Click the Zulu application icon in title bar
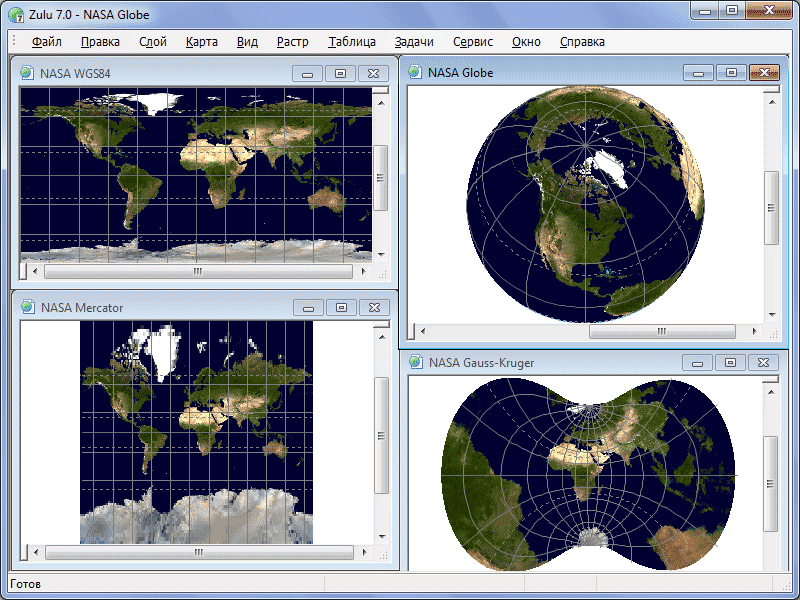The height and width of the screenshot is (600, 800). (16, 10)
